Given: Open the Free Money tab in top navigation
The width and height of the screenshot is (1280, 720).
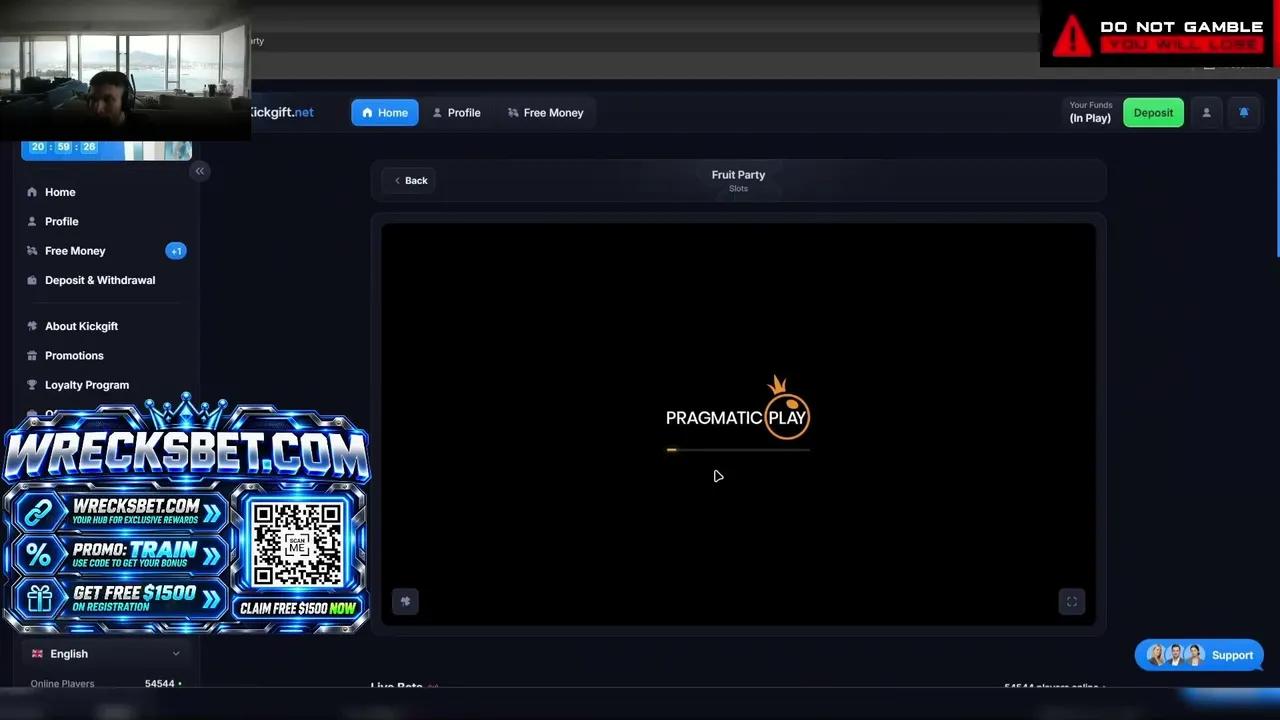Looking at the screenshot, I should pyautogui.click(x=545, y=113).
